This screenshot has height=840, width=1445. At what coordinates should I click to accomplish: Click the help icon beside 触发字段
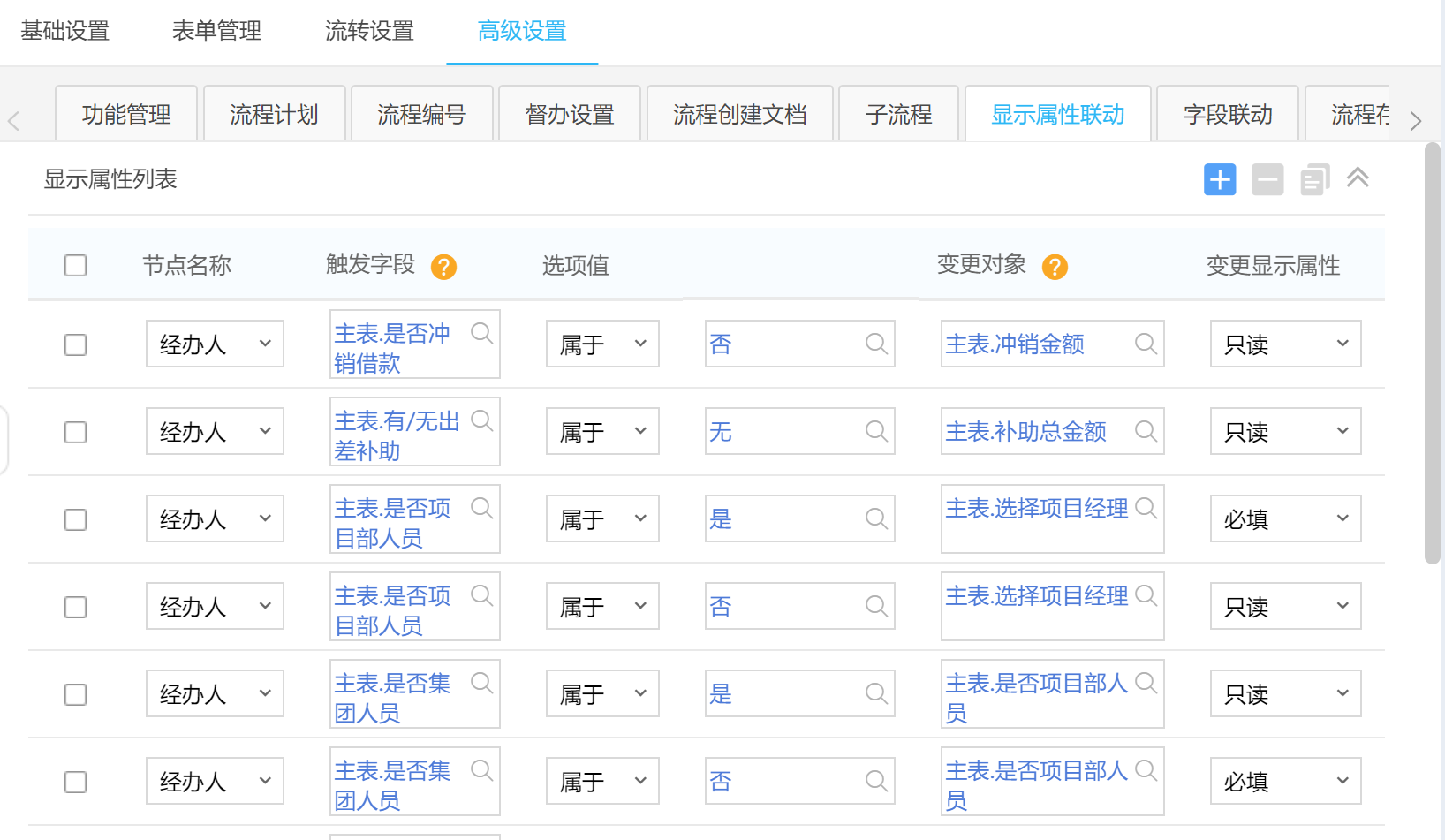(x=443, y=267)
